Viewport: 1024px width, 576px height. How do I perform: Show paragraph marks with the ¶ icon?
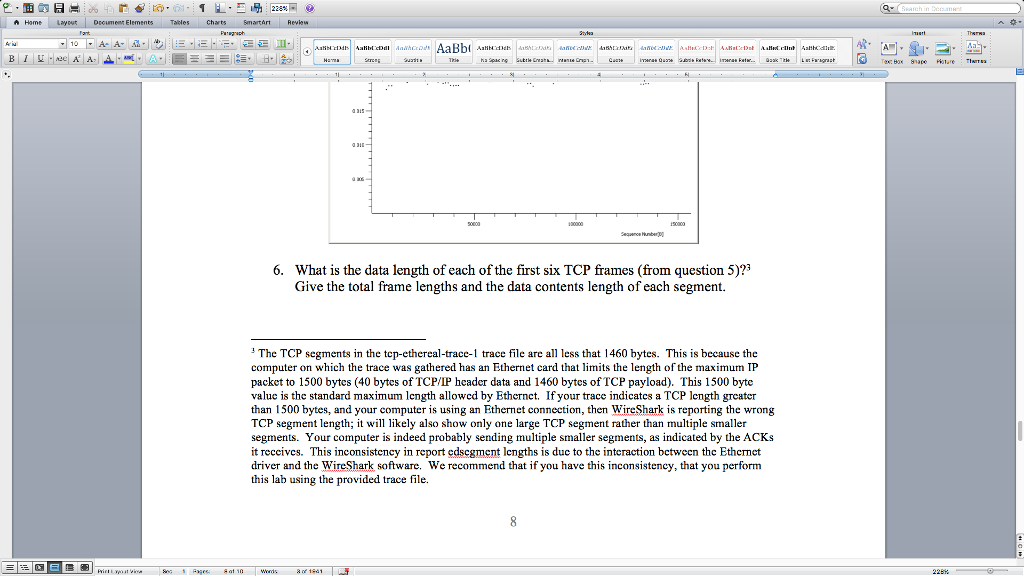pyautogui.click(x=202, y=8)
